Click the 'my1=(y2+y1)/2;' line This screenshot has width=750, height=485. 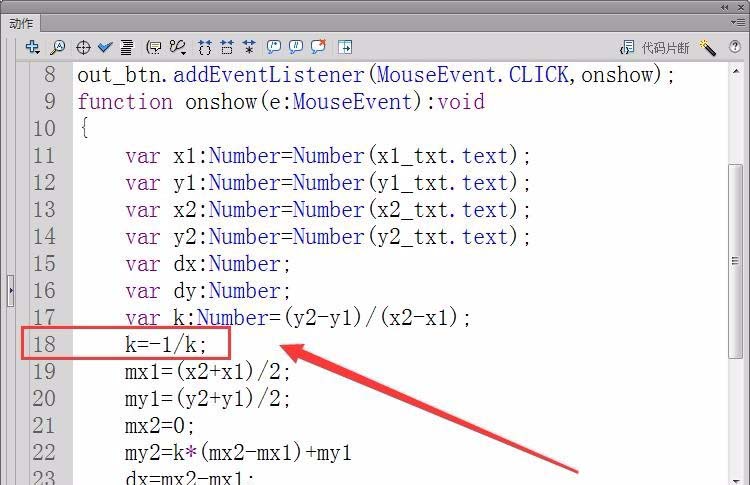pyautogui.click(x=207, y=398)
